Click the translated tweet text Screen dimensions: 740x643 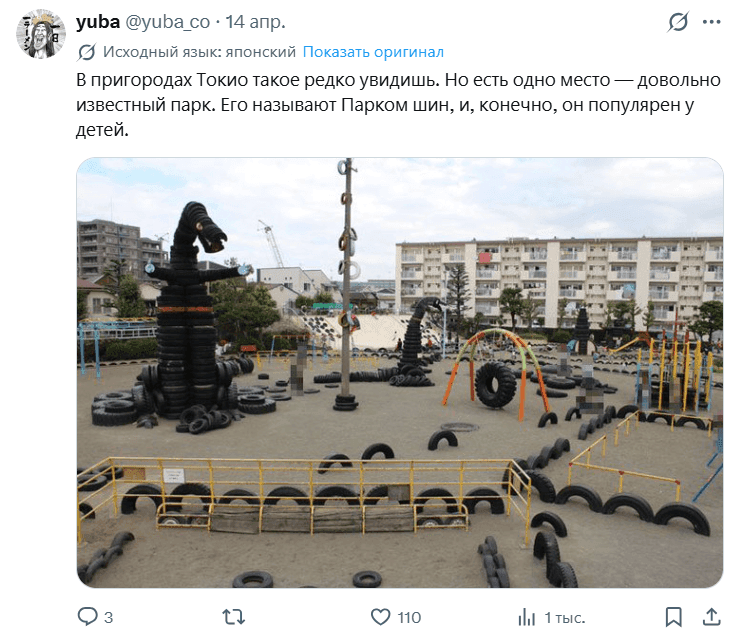[x=398, y=104]
